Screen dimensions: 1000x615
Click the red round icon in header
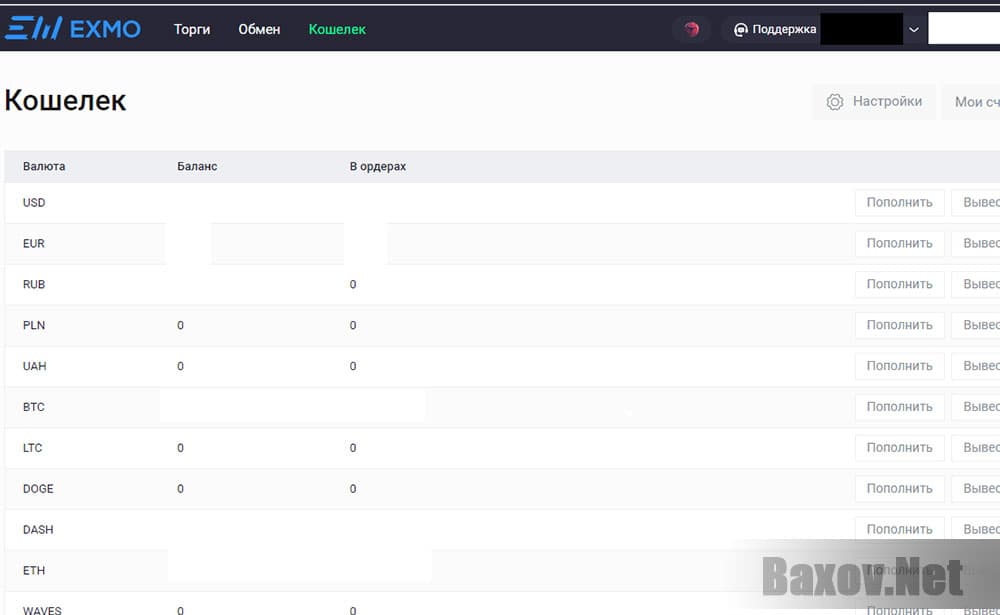[x=691, y=30]
